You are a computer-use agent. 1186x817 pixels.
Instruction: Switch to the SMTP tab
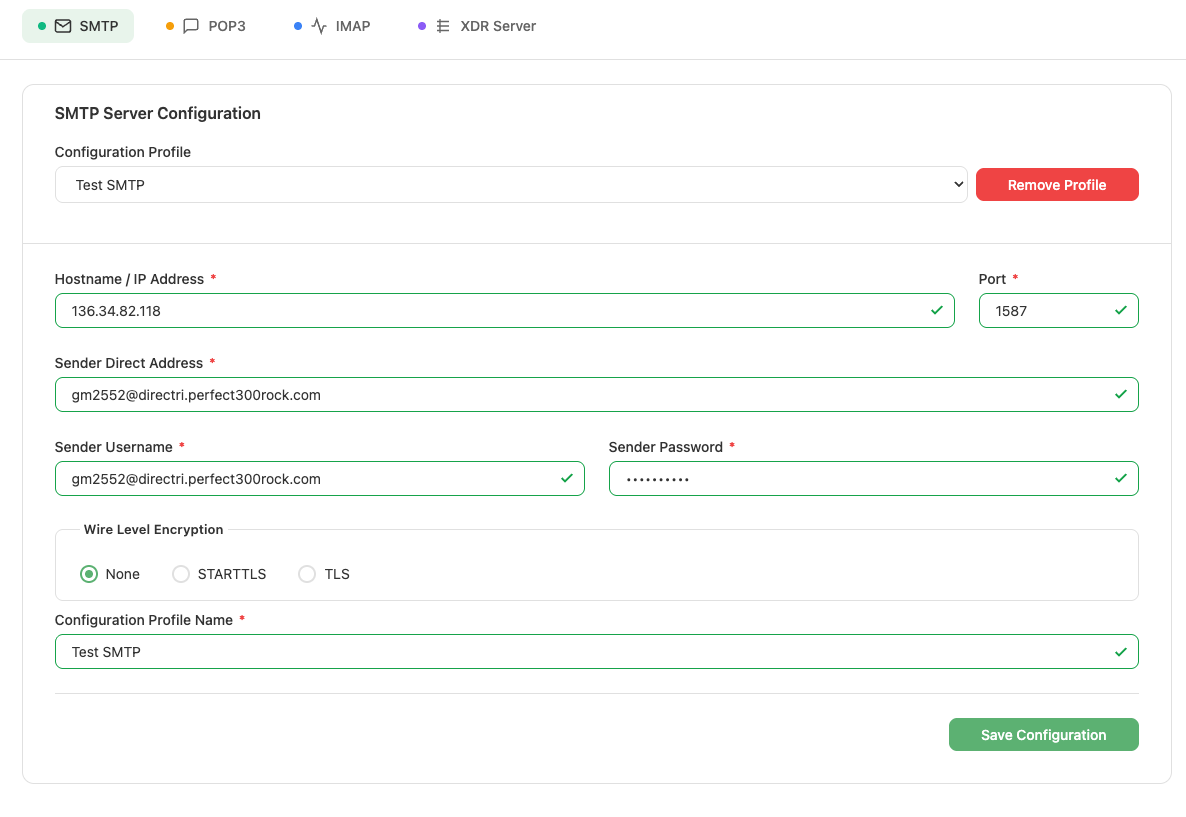(x=78, y=26)
